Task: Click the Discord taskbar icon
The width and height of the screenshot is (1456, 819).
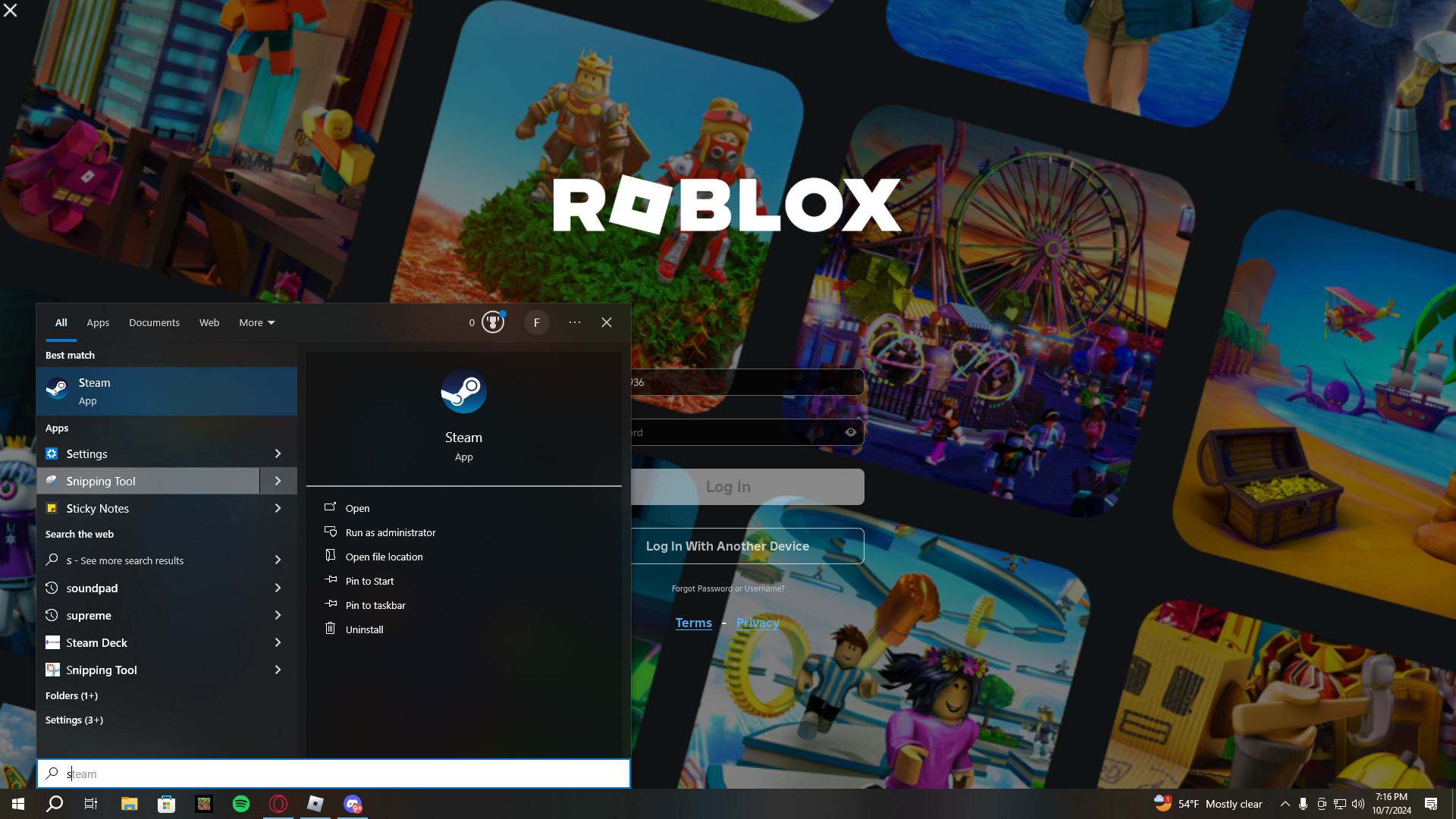Action: [353, 804]
